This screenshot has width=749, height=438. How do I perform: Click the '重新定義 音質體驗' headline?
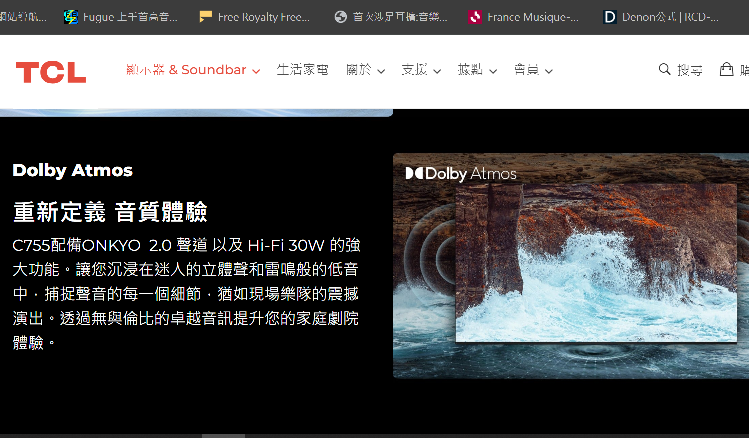click(x=110, y=212)
